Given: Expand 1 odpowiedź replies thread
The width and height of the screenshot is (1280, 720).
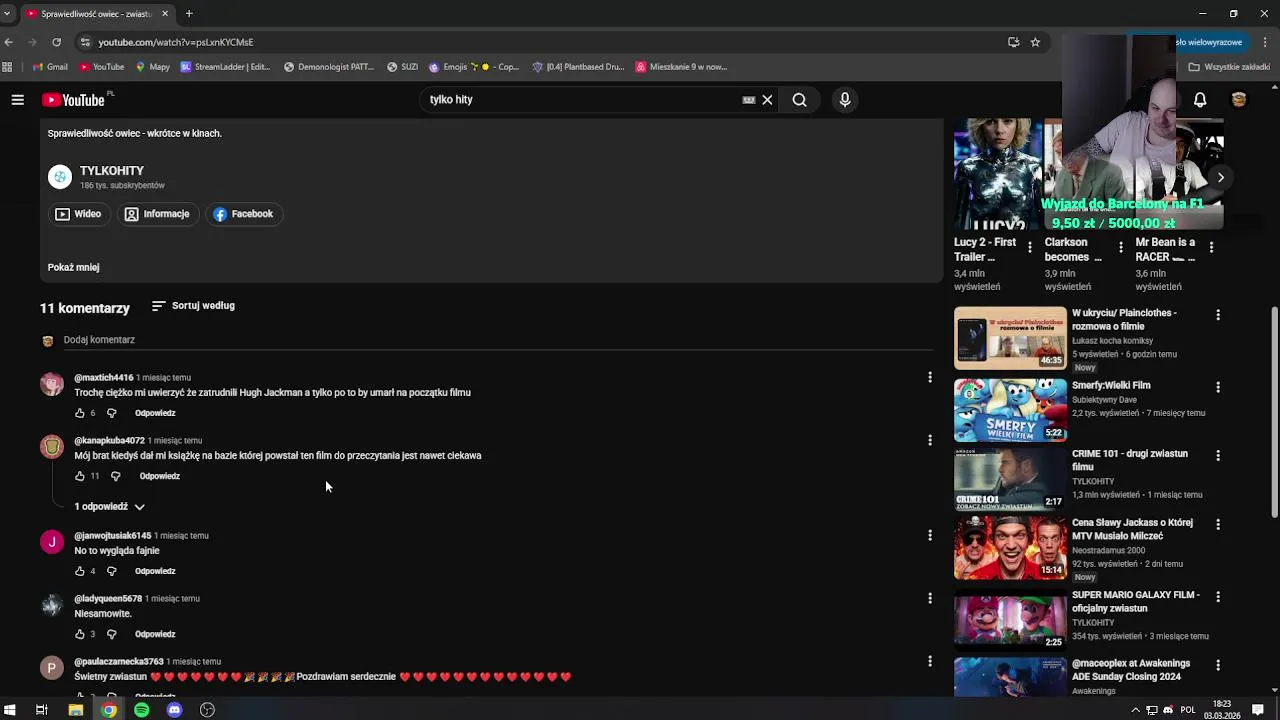Looking at the screenshot, I should [109, 507].
